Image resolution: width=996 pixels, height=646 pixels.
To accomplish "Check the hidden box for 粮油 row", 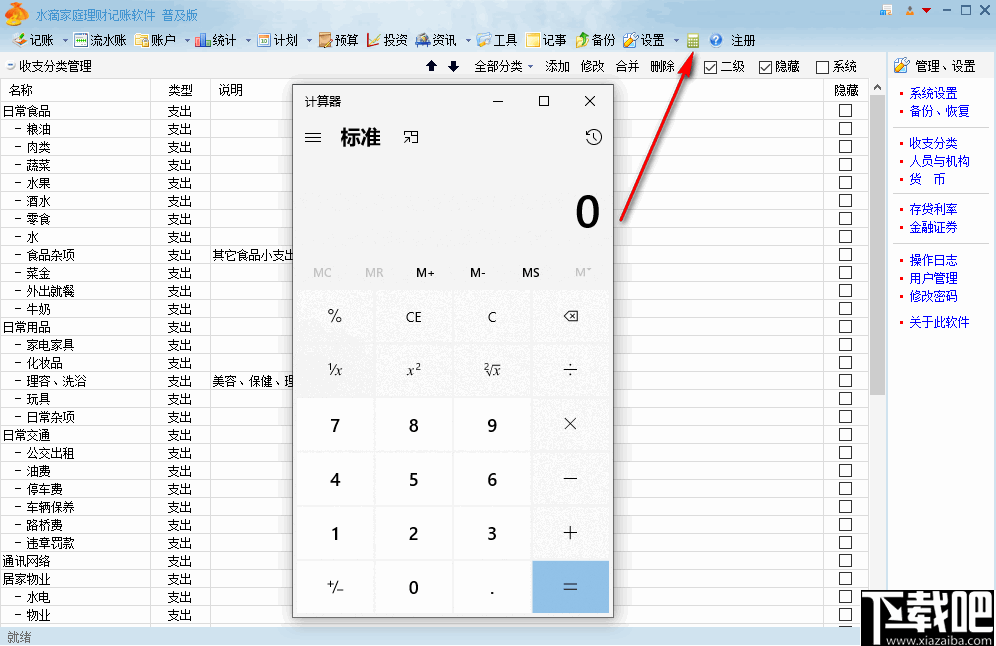I will tap(845, 128).
